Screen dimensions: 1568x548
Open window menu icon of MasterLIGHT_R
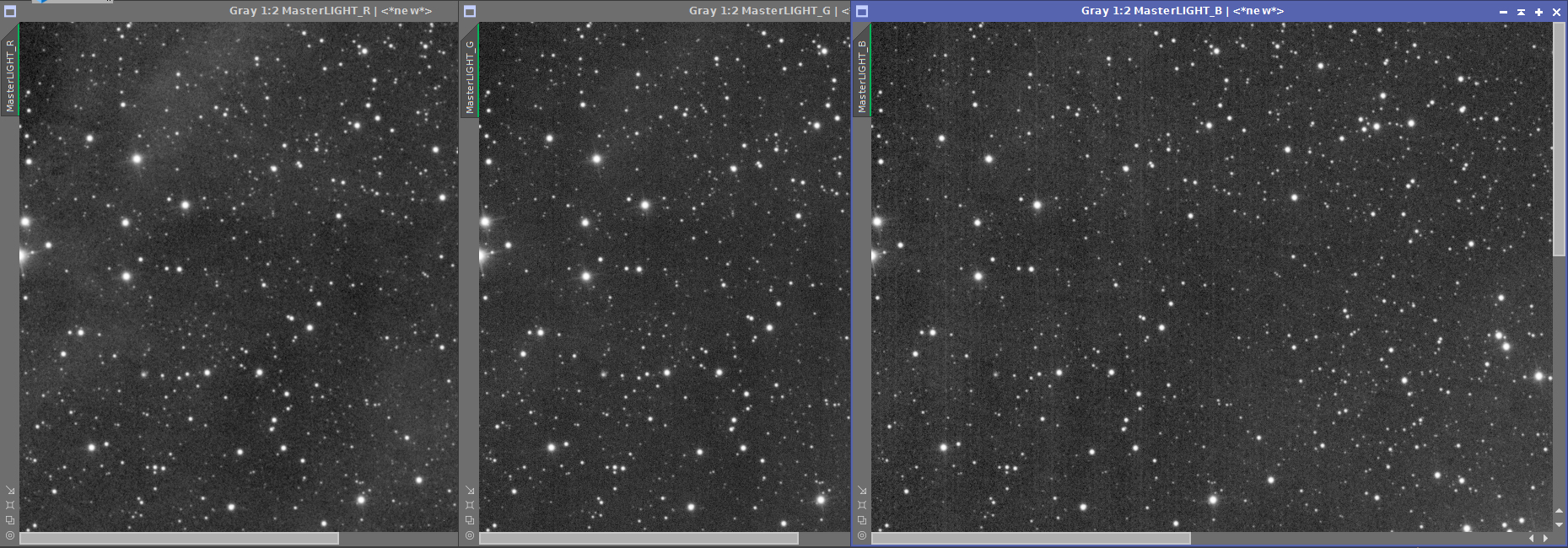tap(10, 11)
